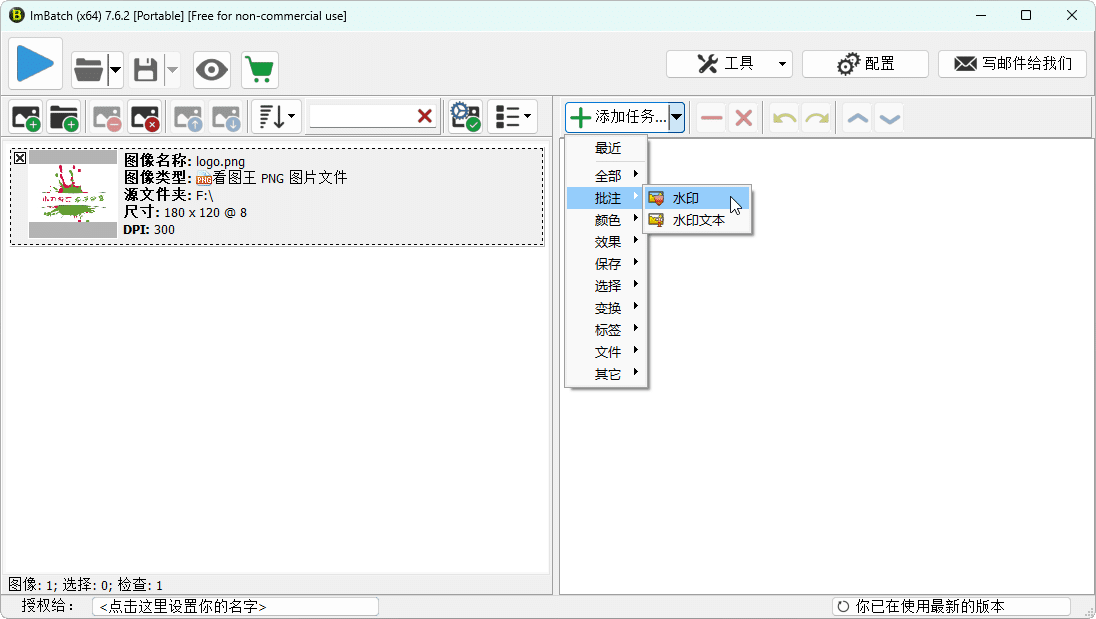Click the authorization name input field
This screenshot has height=619, width=1096.
point(235,605)
